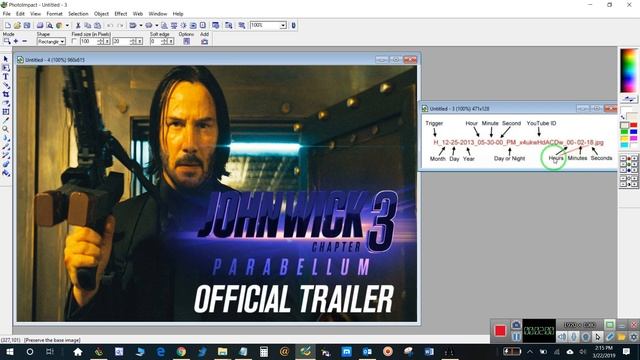The height and width of the screenshot is (360, 640).
Task: Paste clipboard contents from toolbar
Action: pyautogui.click(x=98, y=25)
